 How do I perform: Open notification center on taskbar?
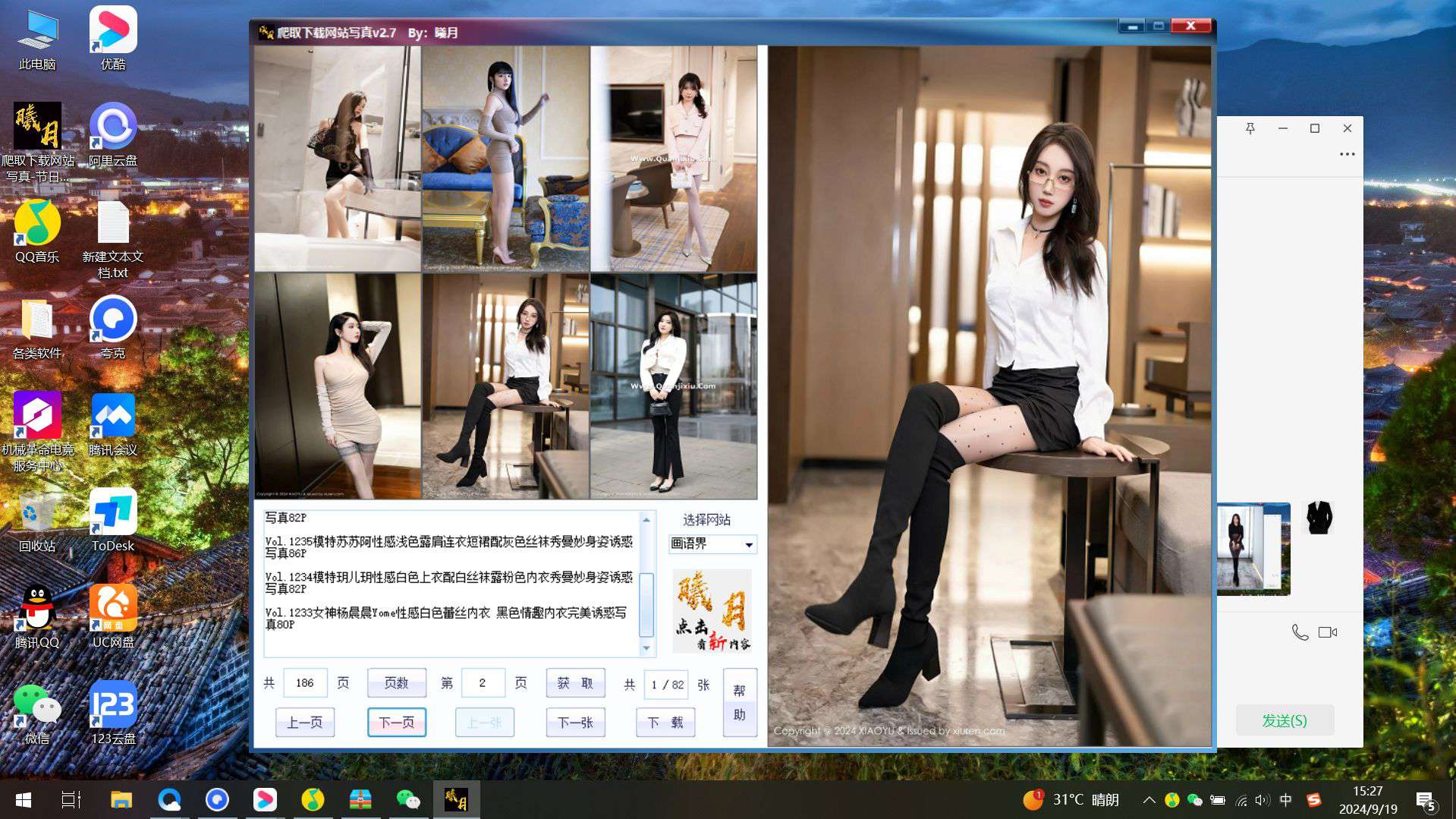click(1425, 800)
